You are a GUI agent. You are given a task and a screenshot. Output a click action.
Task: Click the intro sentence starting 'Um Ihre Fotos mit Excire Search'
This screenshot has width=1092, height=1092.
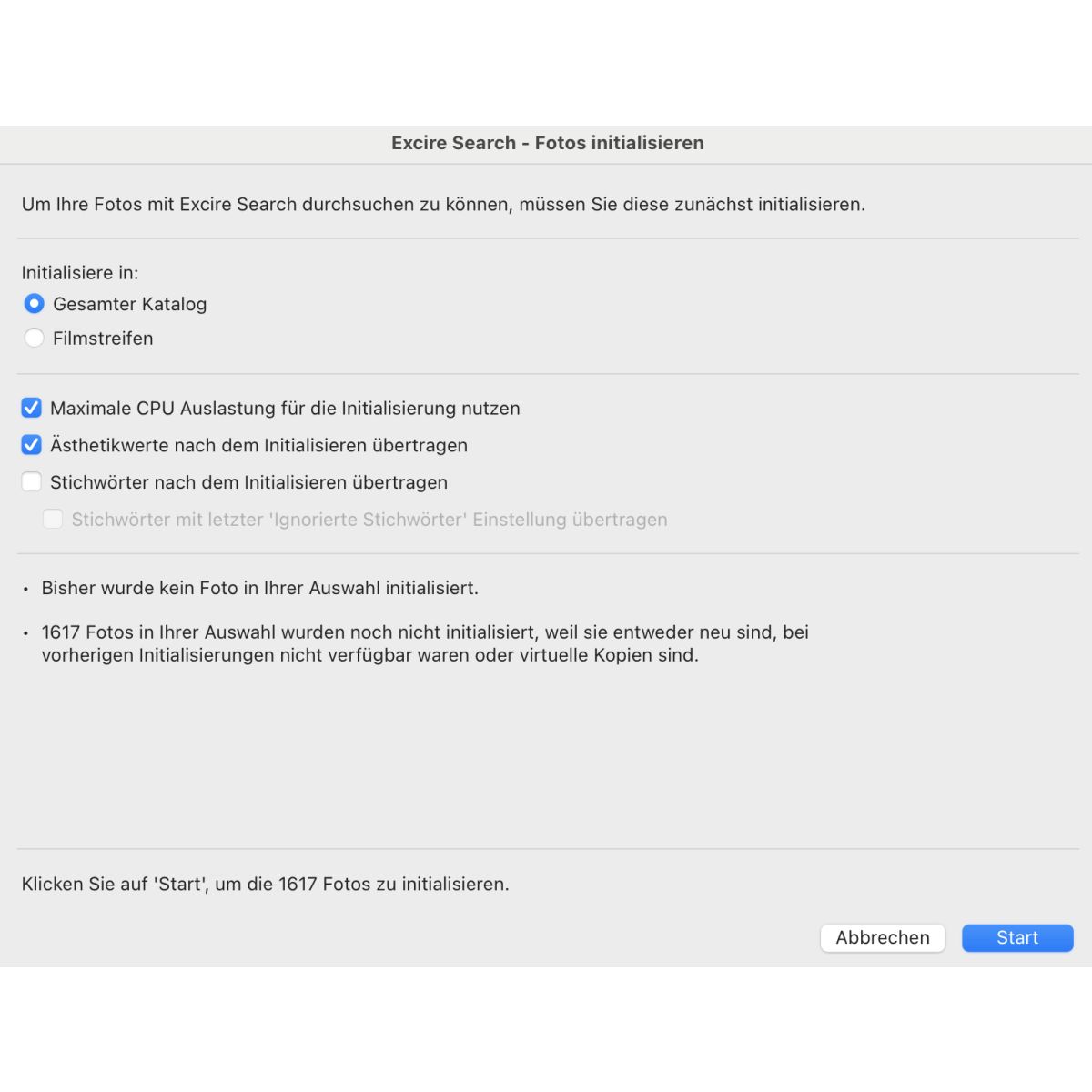[x=444, y=204]
